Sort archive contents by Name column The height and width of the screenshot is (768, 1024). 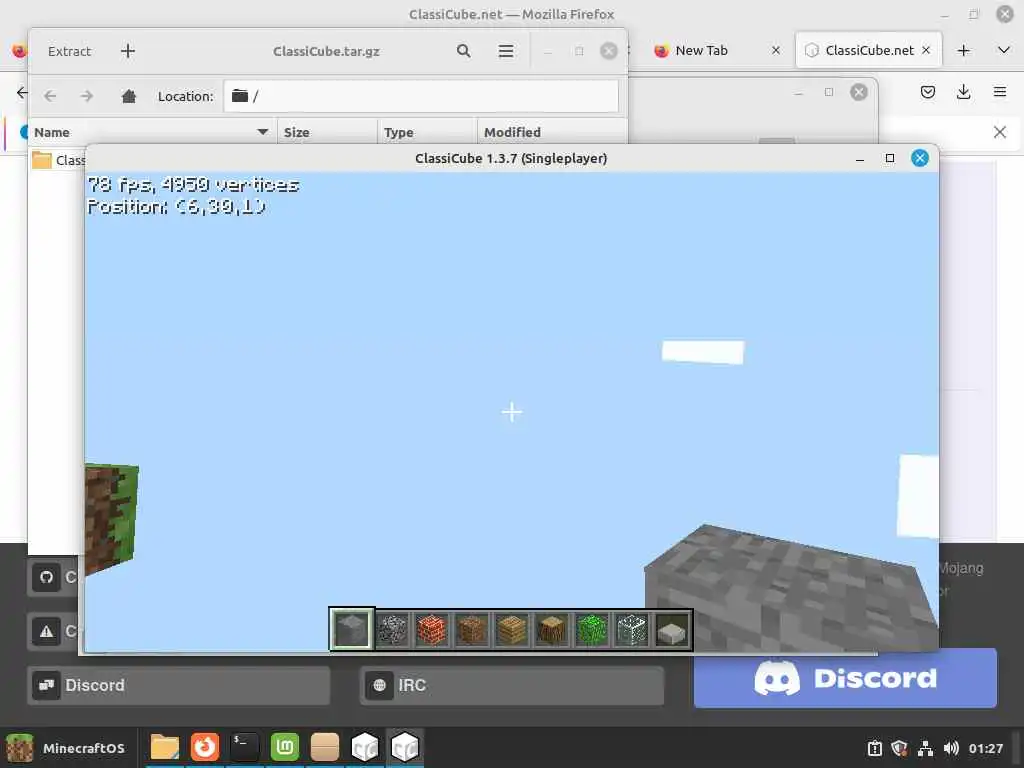coord(152,132)
